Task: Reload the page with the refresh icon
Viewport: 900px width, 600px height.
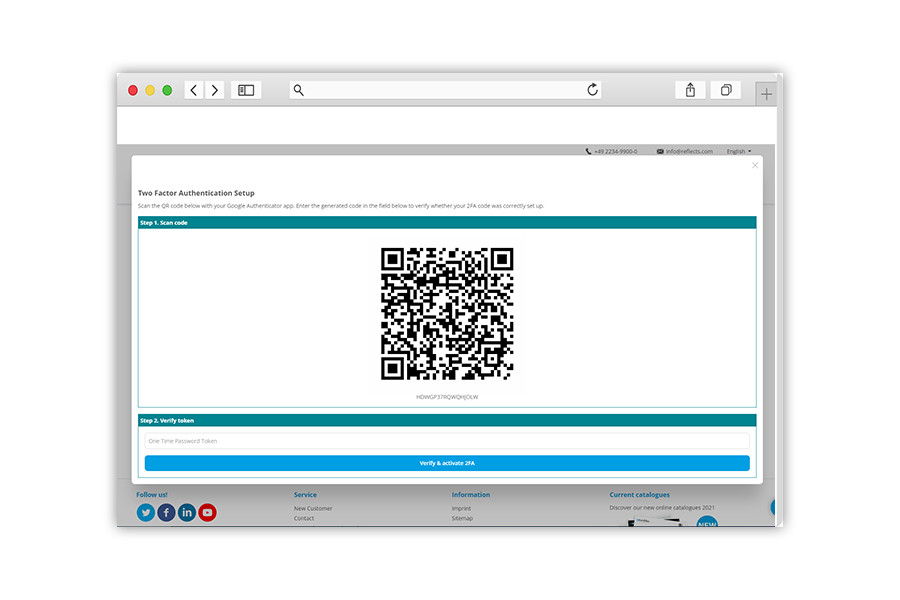Action: point(592,89)
